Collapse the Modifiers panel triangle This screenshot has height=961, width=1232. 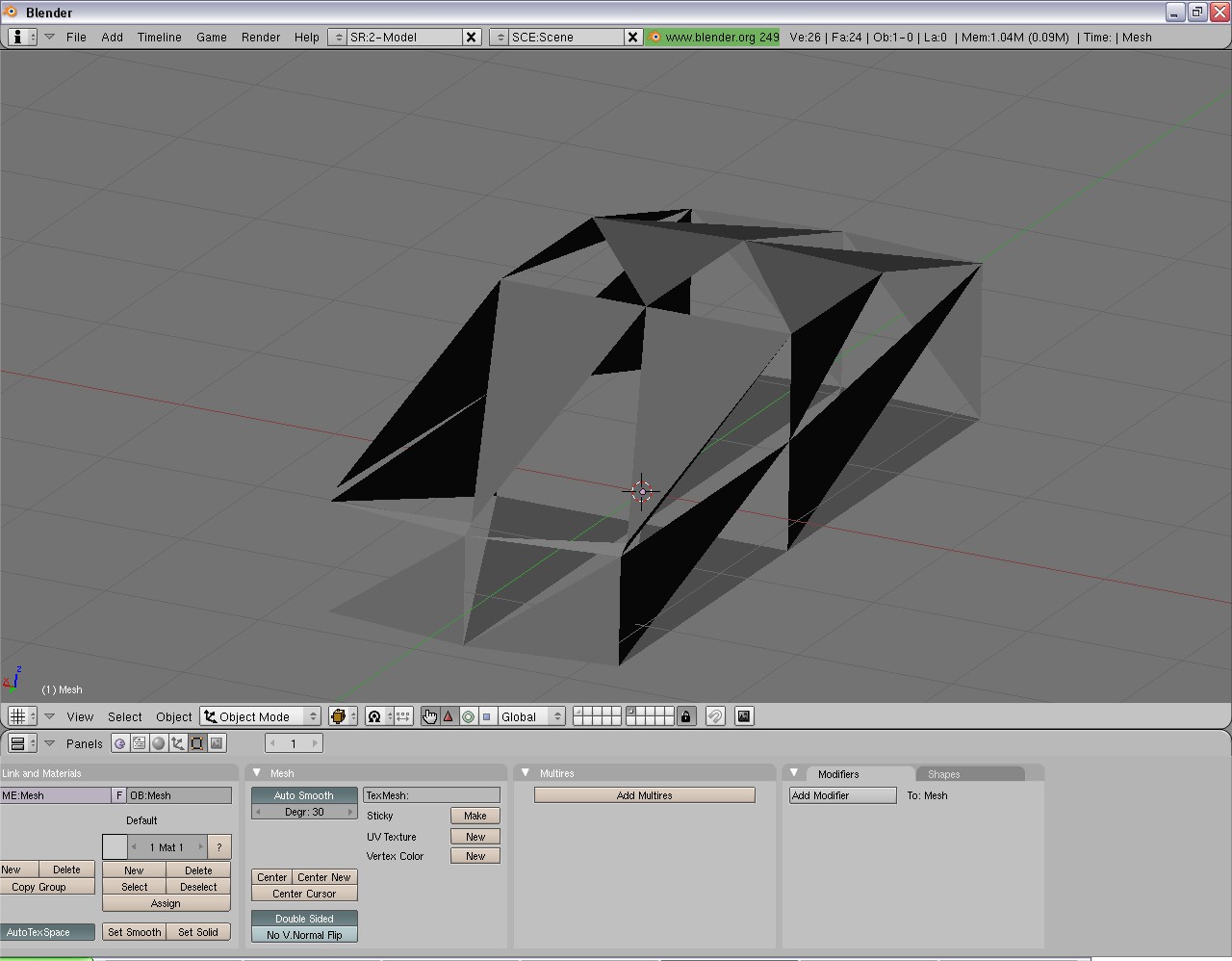click(794, 773)
